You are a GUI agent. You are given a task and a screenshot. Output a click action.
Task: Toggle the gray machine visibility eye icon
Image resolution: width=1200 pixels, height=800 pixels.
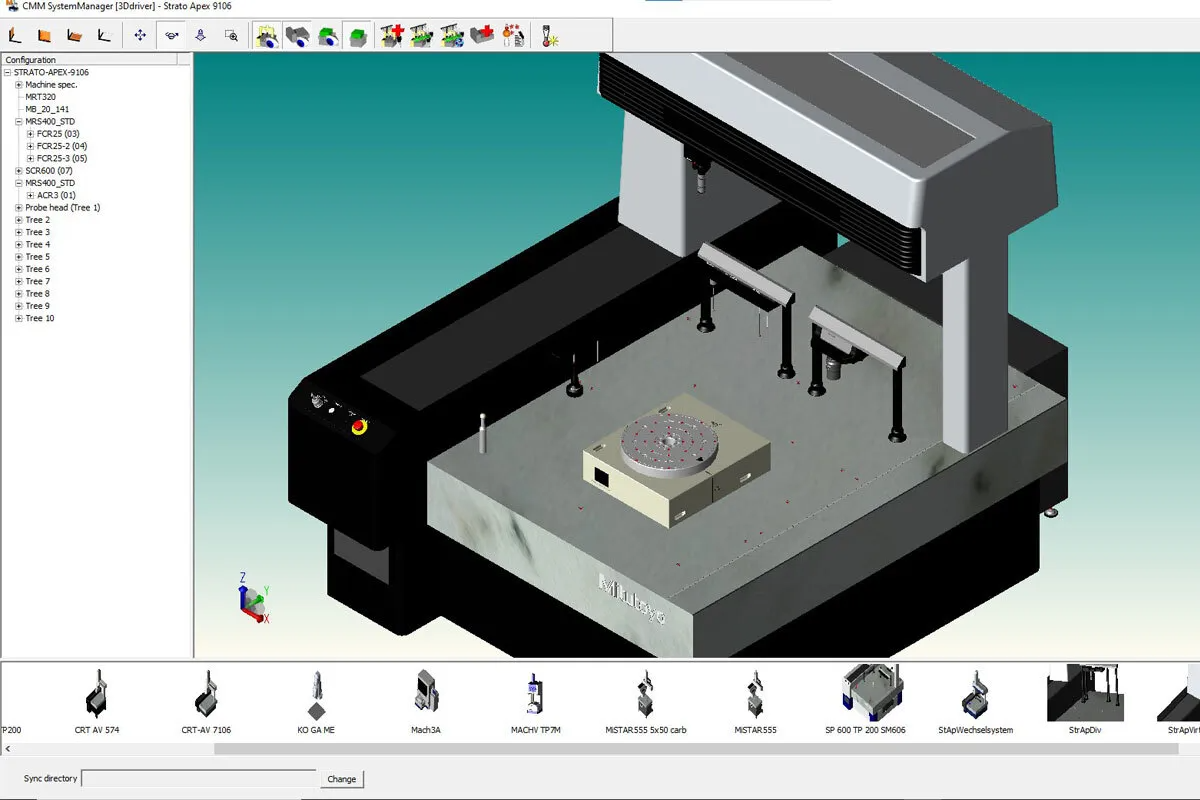point(297,36)
